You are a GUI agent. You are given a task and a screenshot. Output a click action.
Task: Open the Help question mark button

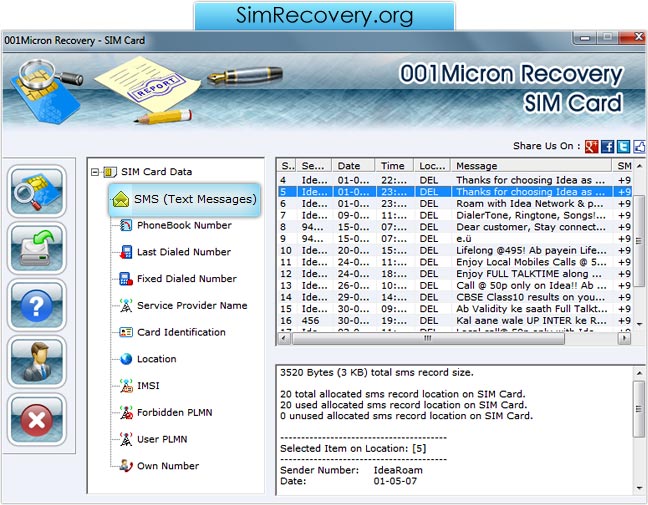point(37,305)
